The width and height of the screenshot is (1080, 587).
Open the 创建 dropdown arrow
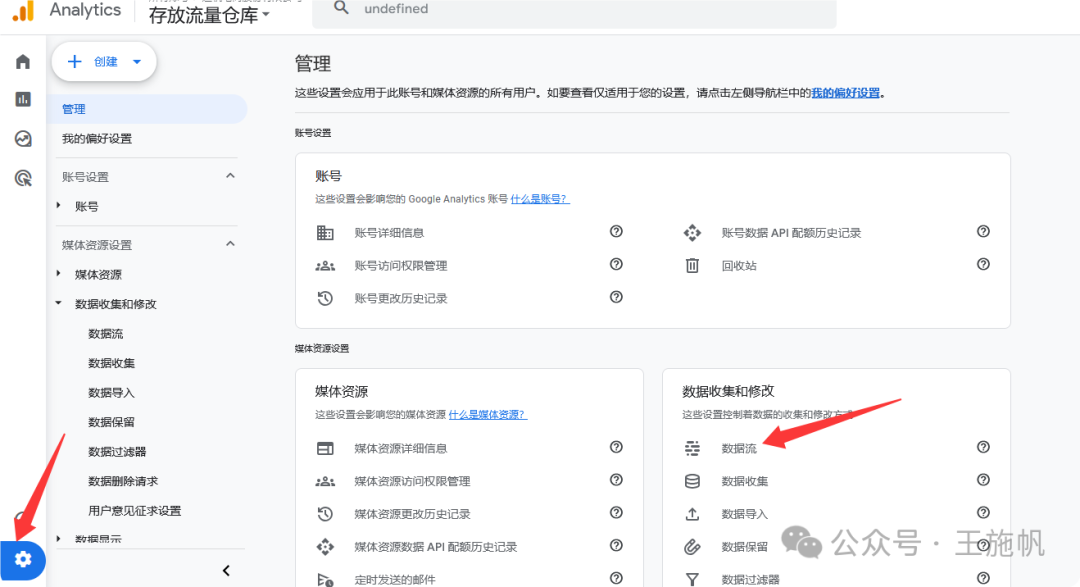click(x=137, y=62)
